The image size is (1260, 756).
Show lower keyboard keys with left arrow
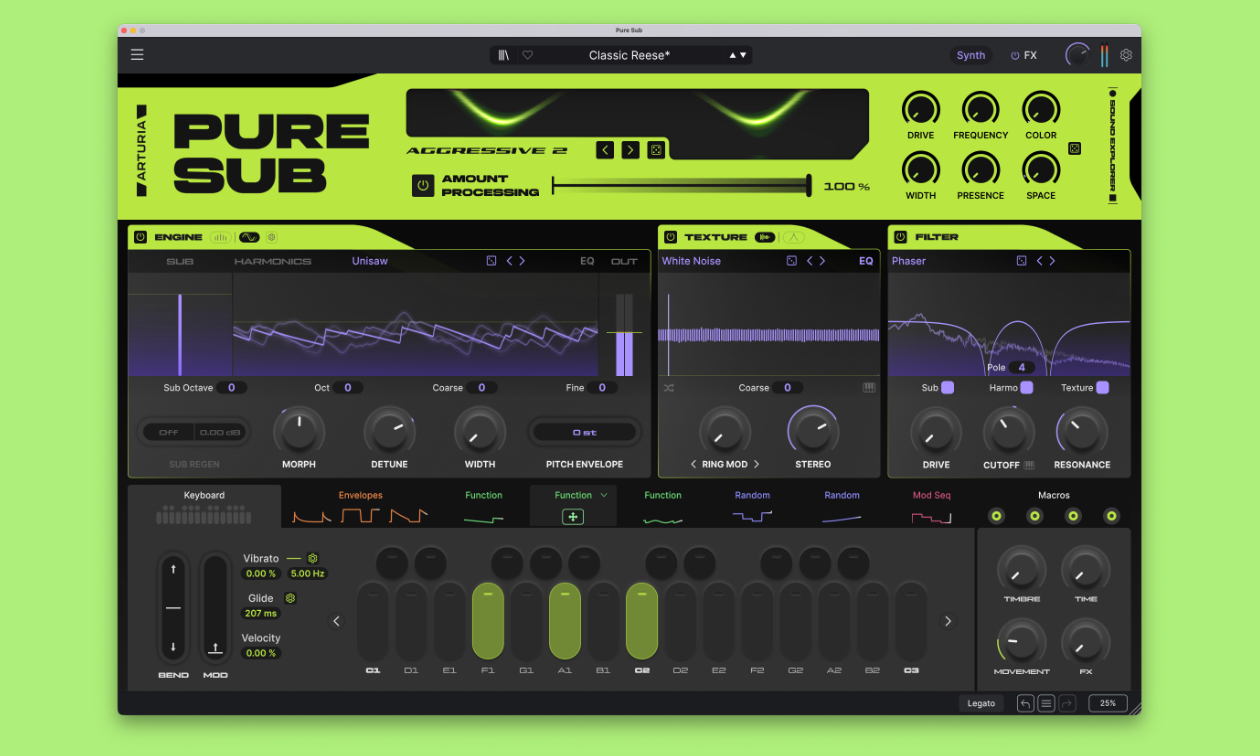pyautogui.click(x=336, y=621)
